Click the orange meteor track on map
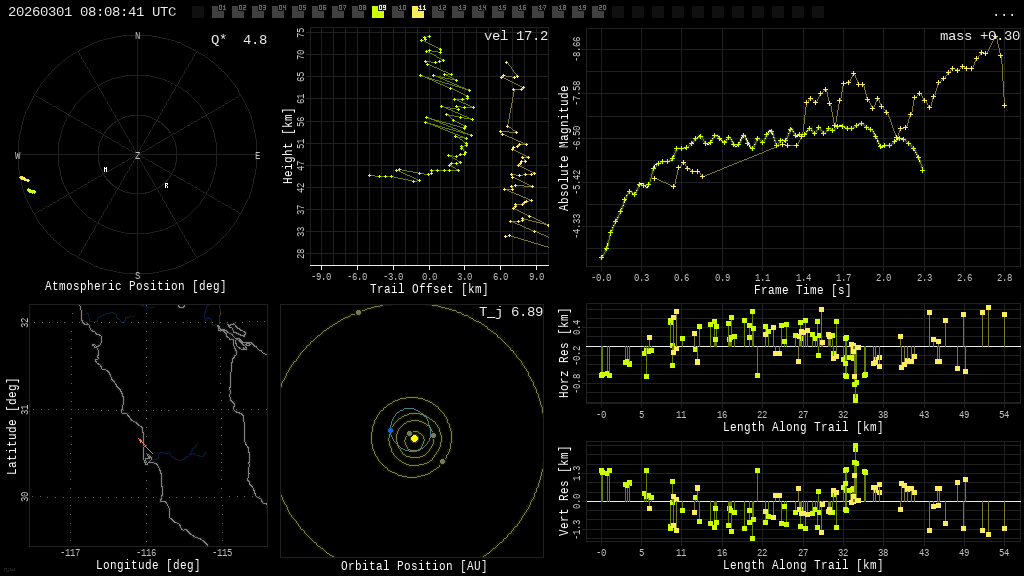 [x=141, y=441]
